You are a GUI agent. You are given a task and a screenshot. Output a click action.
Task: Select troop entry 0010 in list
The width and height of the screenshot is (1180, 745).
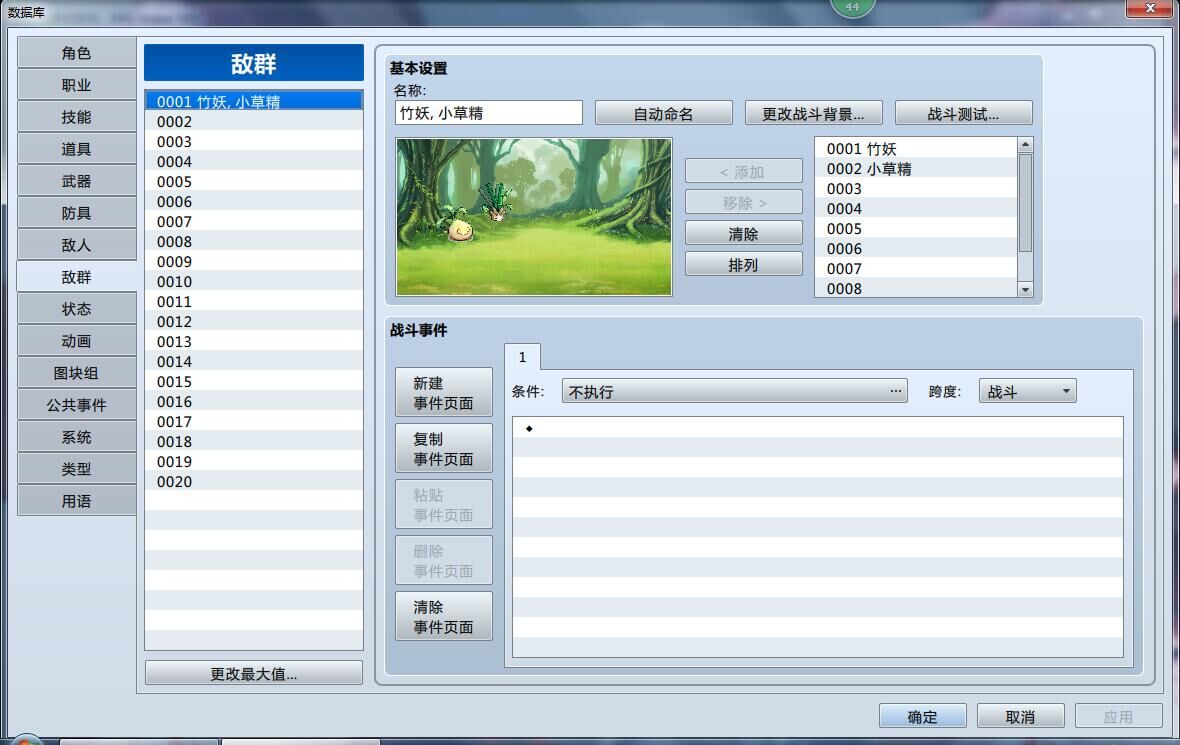pos(254,281)
